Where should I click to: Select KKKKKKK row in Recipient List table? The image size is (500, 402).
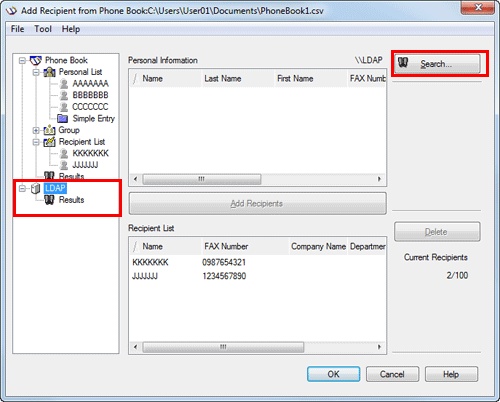pyautogui.click(x=257, y=262)
